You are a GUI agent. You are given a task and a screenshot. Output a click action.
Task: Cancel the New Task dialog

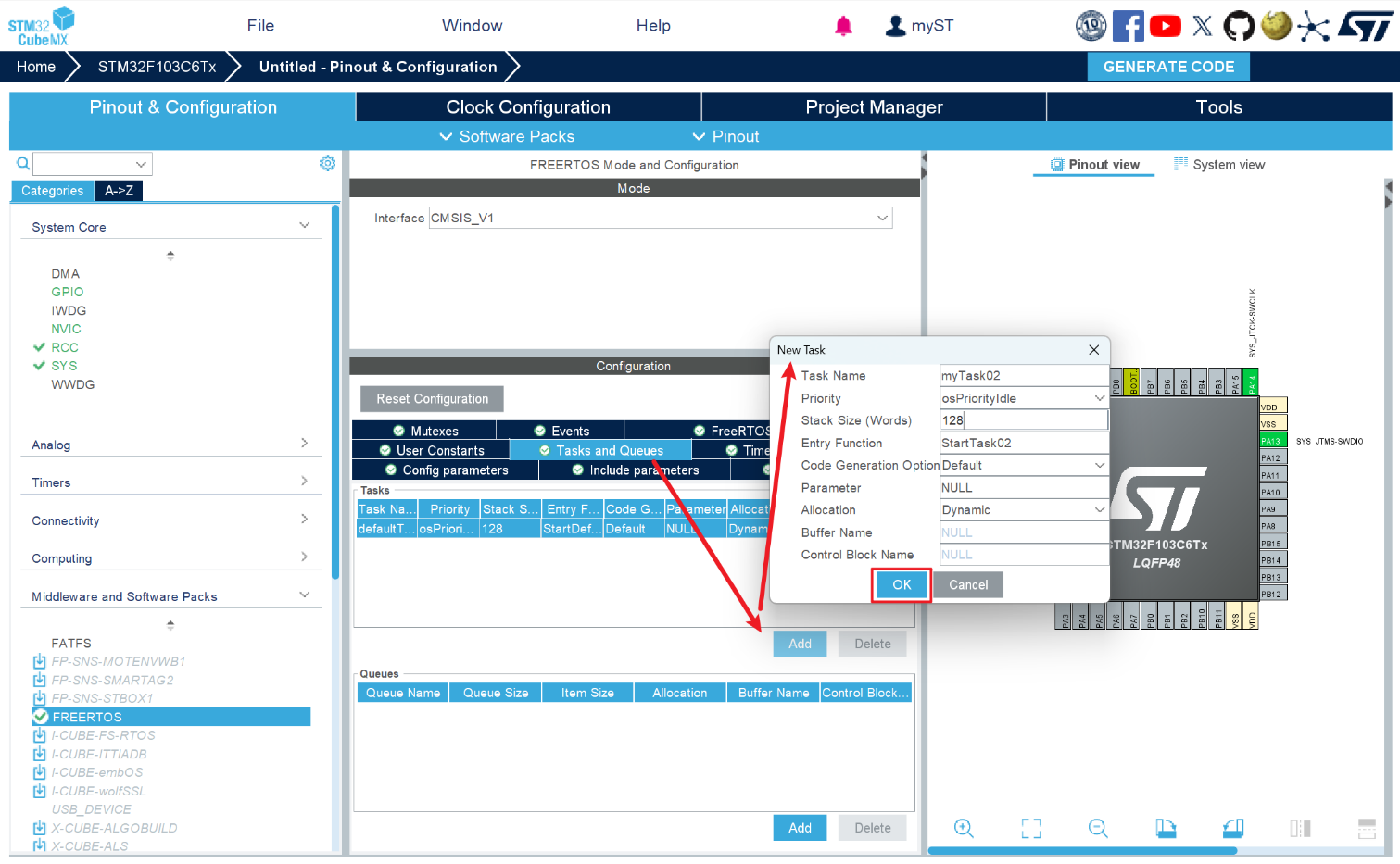(968, 584)
